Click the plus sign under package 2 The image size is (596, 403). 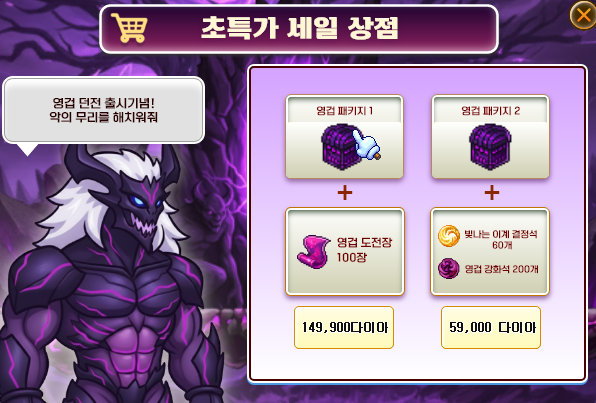point(491,192)
